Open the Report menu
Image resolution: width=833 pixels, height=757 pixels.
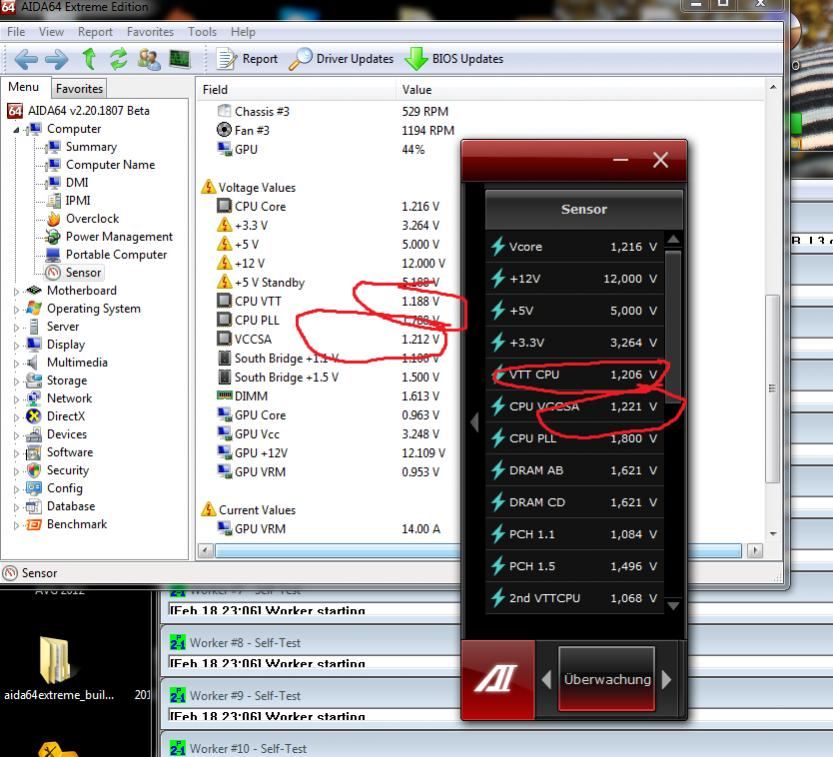click(95, 32)
